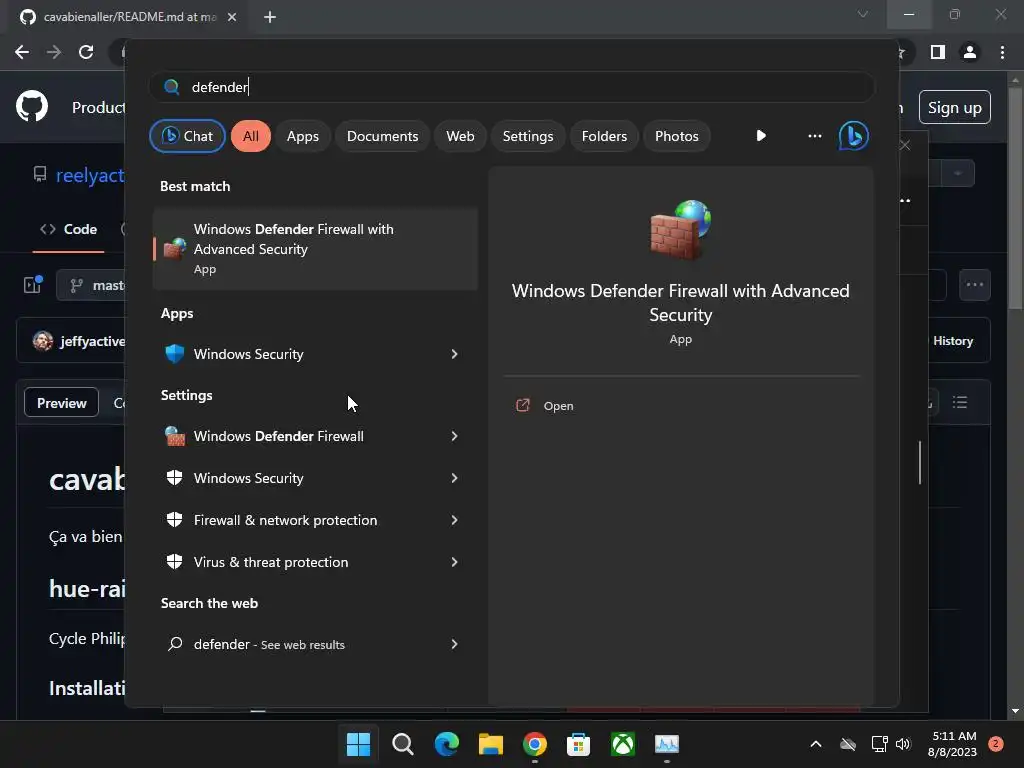Open the notification badge showing 2

(x=996, y=744)
